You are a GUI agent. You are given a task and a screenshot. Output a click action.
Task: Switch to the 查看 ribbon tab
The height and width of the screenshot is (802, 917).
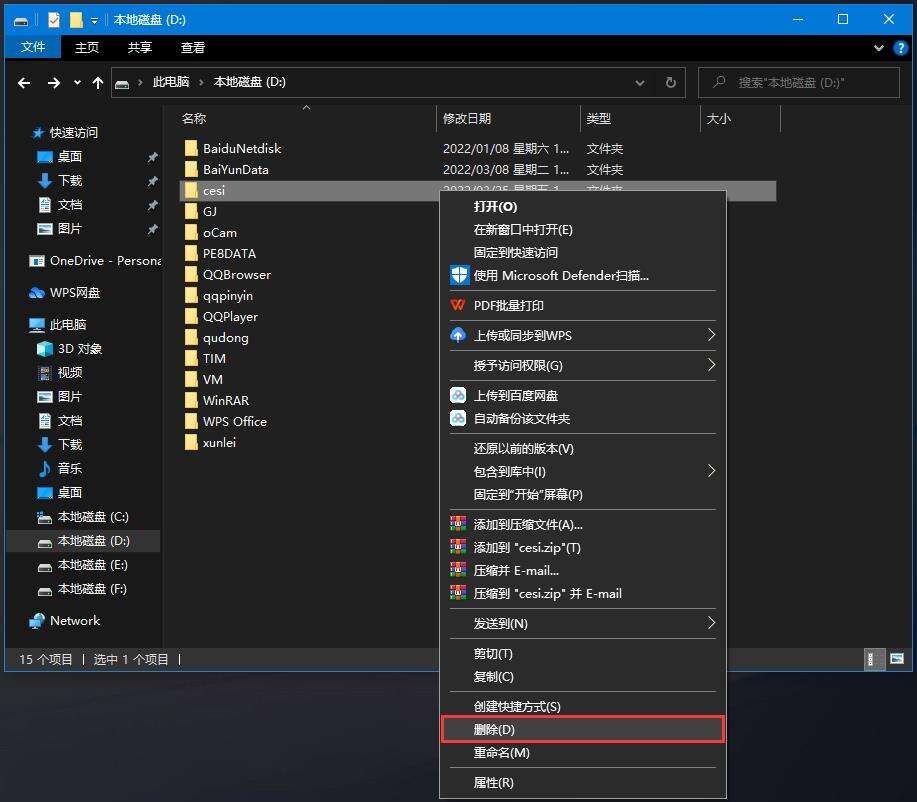point(193,47)
